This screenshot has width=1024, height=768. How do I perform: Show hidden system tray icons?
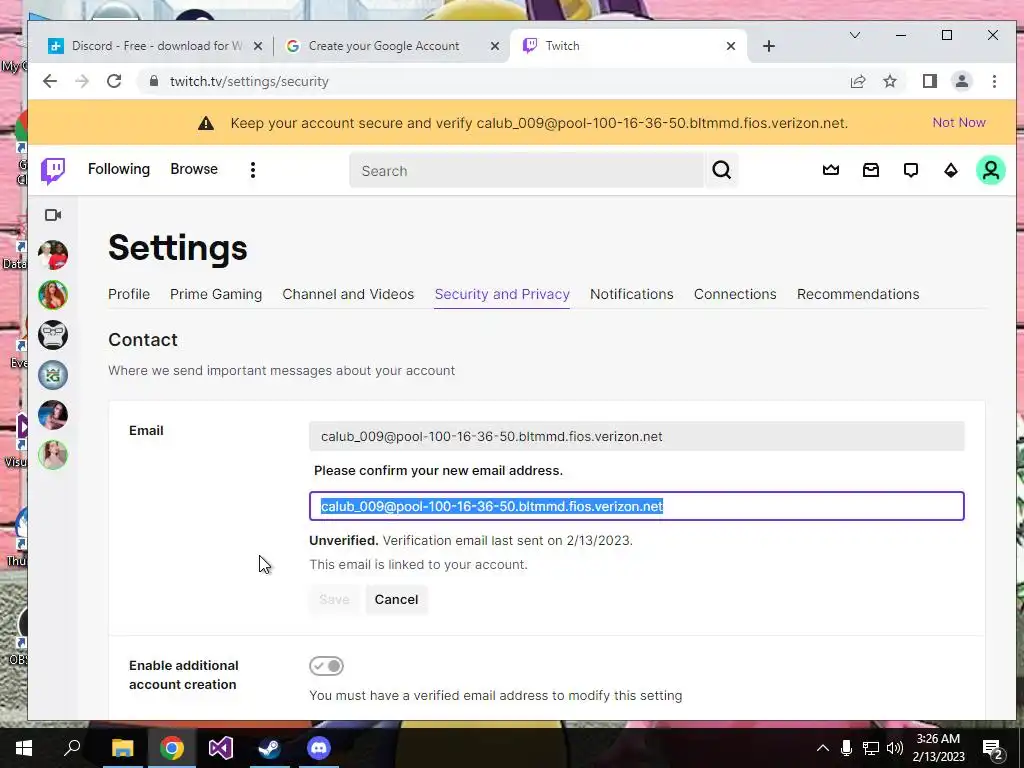click(x=823, y=748)
